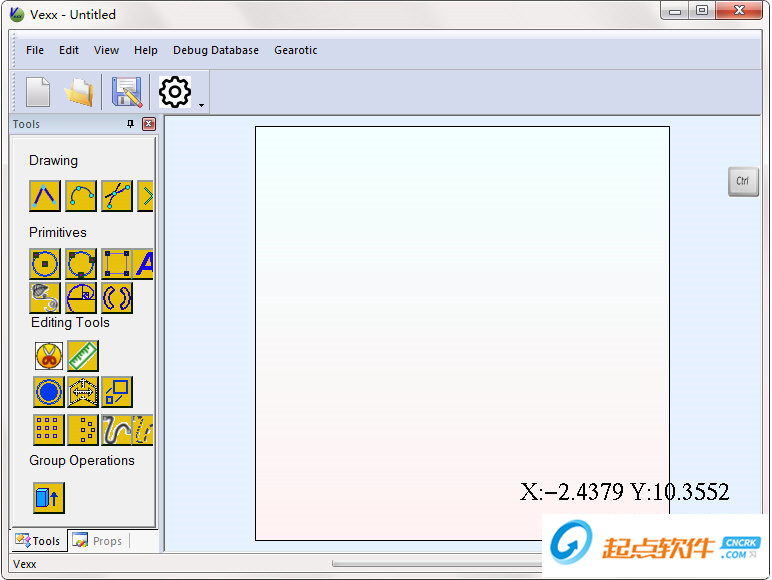This screenshot has width=772, height=580.
Task: Expand the gear icon dropdown arrow
Action: (x=201, y=105)
